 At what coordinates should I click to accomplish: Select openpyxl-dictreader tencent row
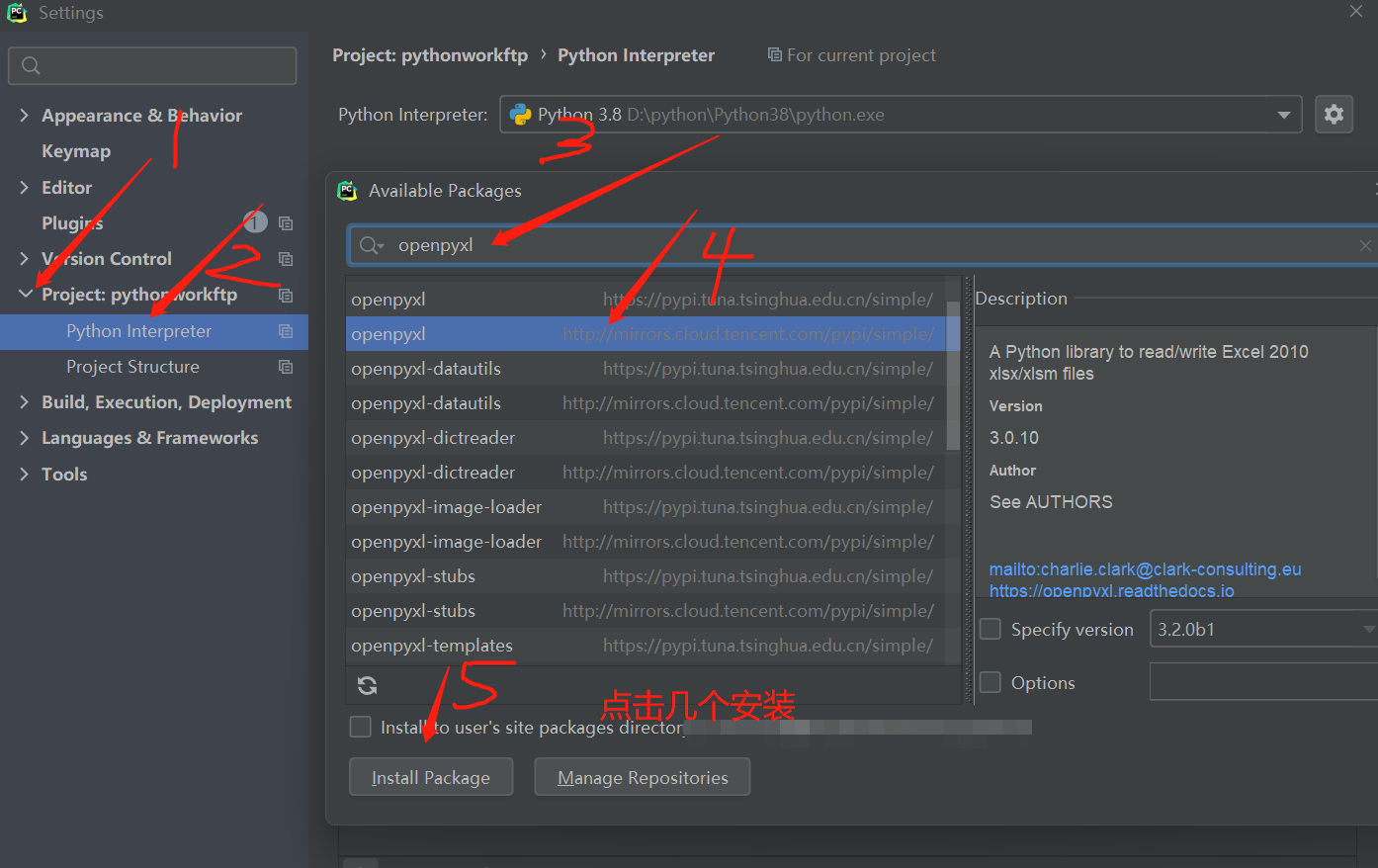[x=645, y=473]
